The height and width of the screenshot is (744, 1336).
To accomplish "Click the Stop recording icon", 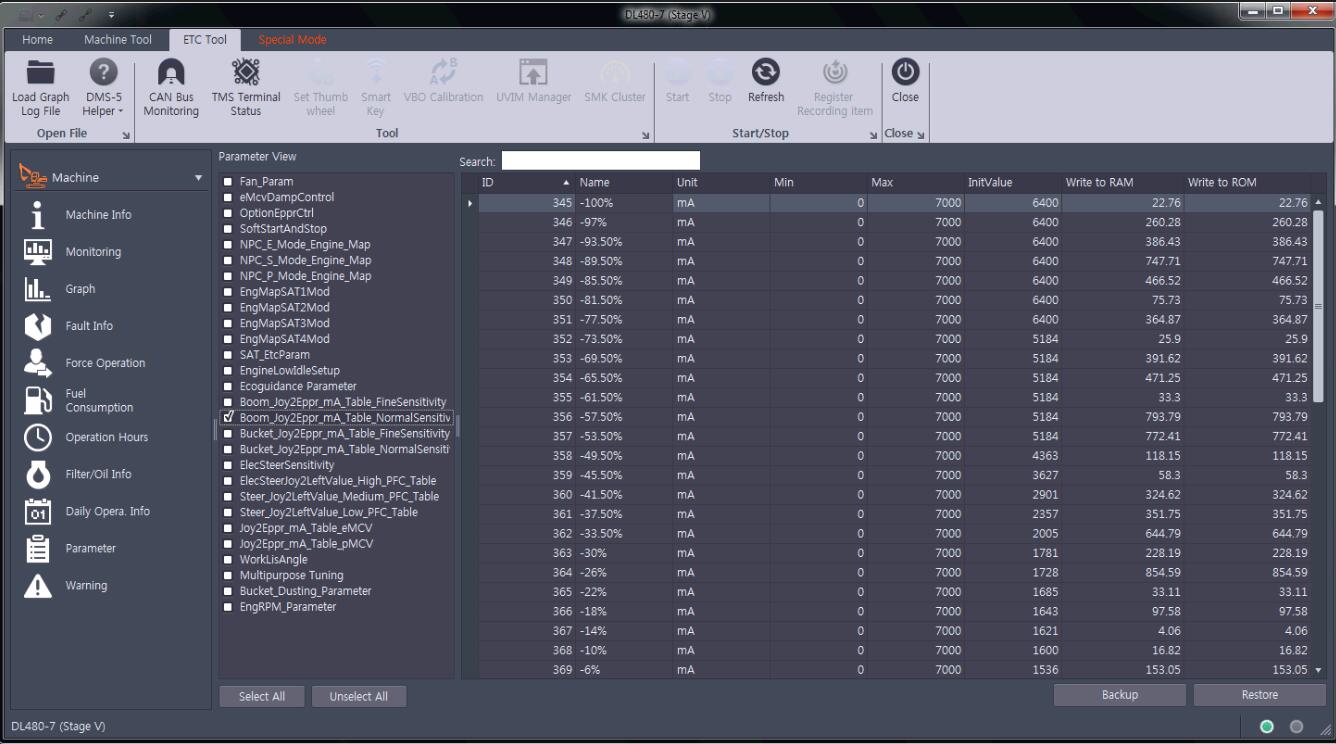I will (720, 73).
